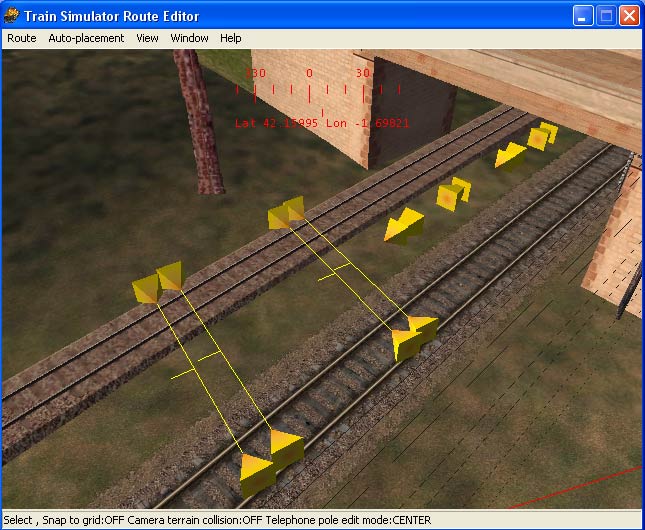The image size is (645, 530).
Task: Click the red Lat/Lon coordinate readout
Action: pyautogui.click(x=321, y=123)
